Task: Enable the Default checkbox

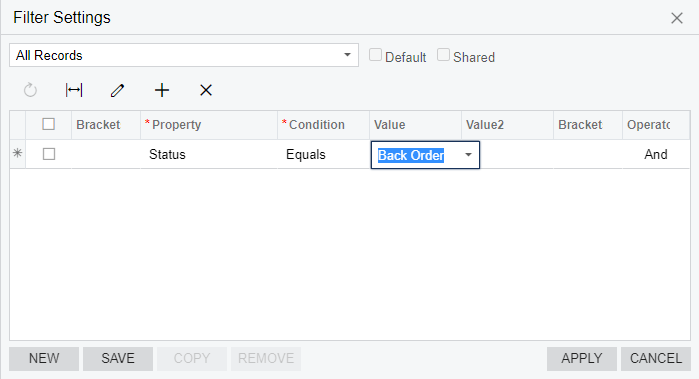Action: coord(375,55)
